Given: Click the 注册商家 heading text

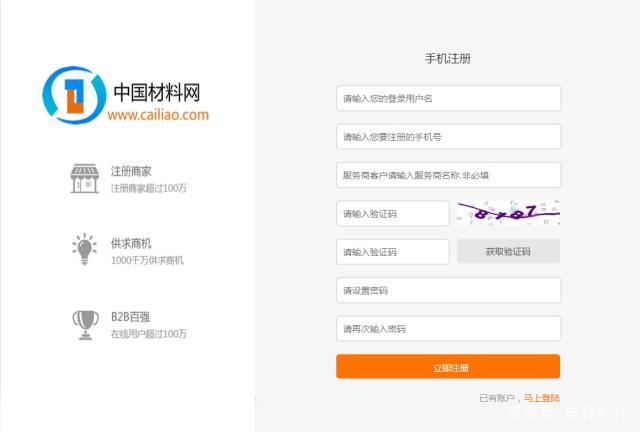Looking at the screenshot, I should coord(131,171).
